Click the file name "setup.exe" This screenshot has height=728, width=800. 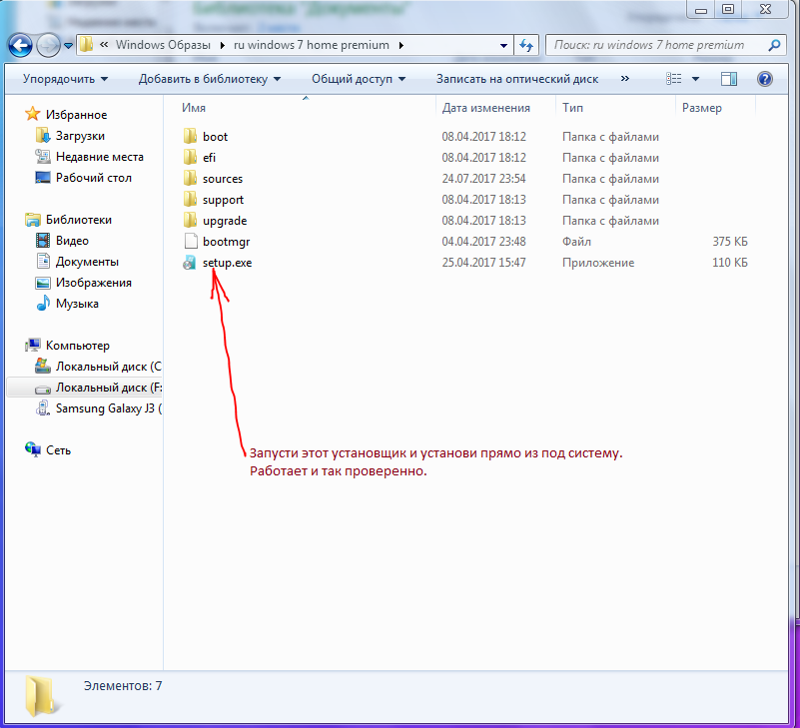click(x=227, y=263)
